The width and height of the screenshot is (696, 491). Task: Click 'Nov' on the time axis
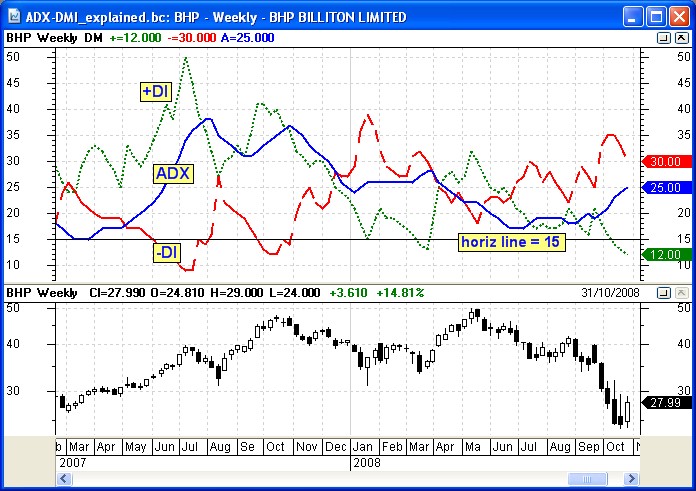(306, 447)
